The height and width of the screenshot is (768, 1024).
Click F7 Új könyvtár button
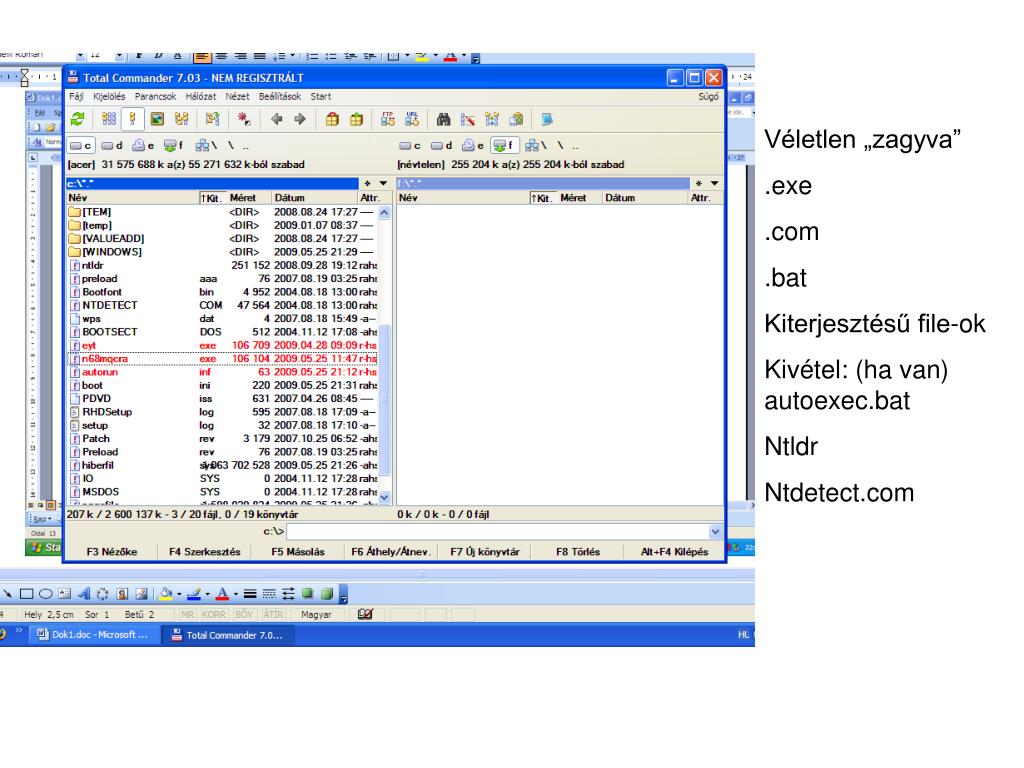(485, 551)
